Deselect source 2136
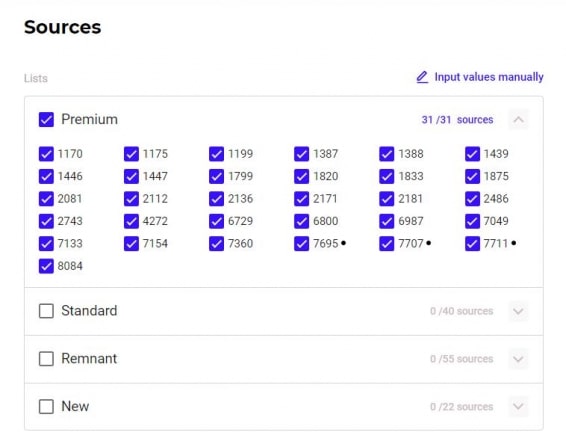The image size is (566, 447). (216, 199)
